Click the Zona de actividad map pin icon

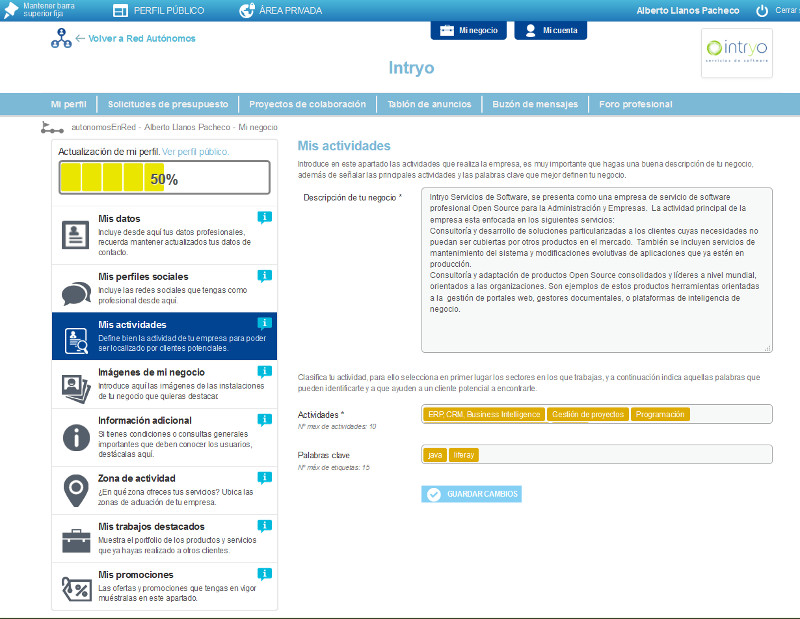point(76,490)
